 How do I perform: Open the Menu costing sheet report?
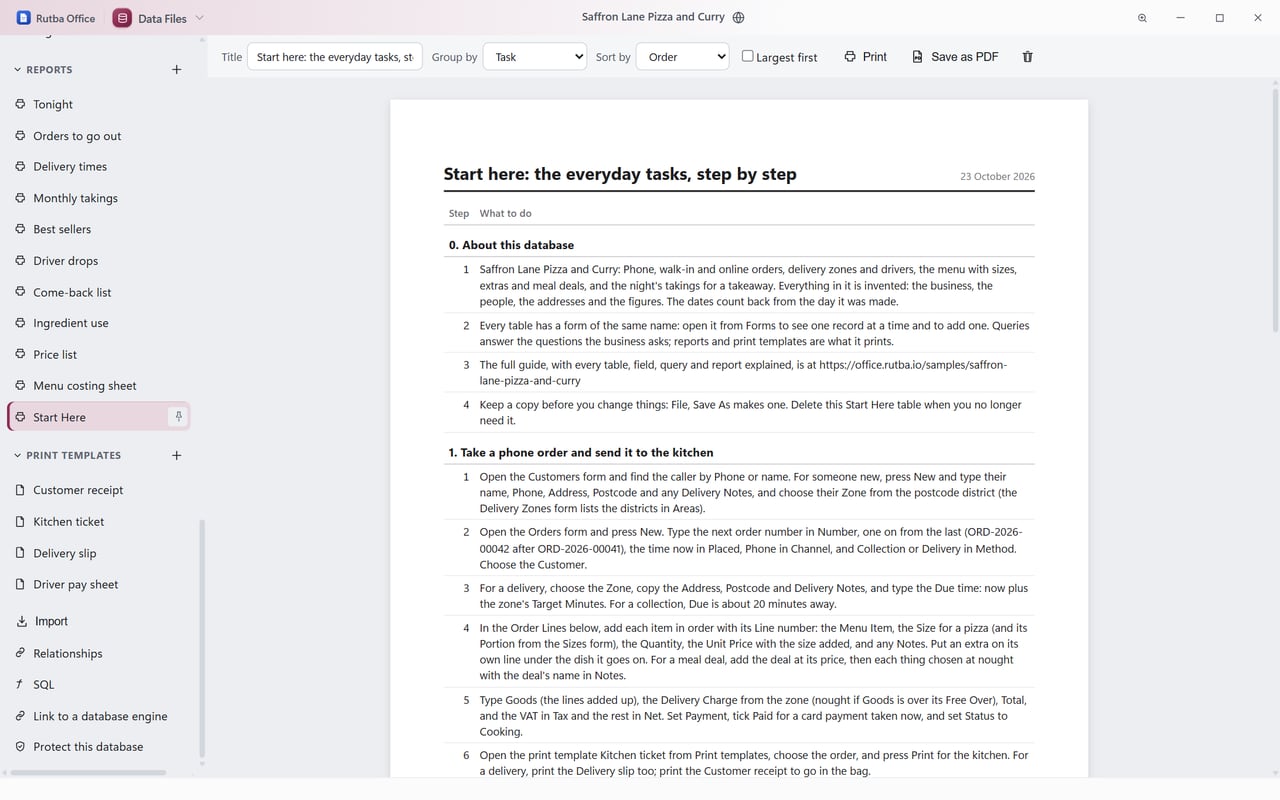(x=98, y=385)
